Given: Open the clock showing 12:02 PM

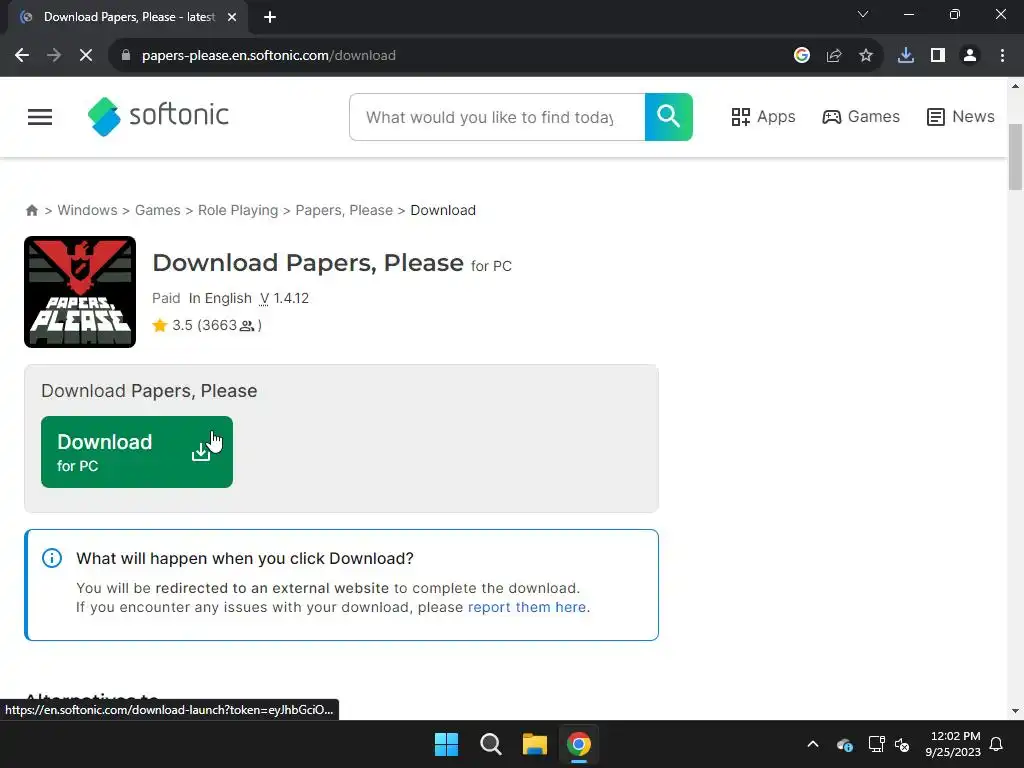Looking at the screenshot, I should click(x=953, y=744).
